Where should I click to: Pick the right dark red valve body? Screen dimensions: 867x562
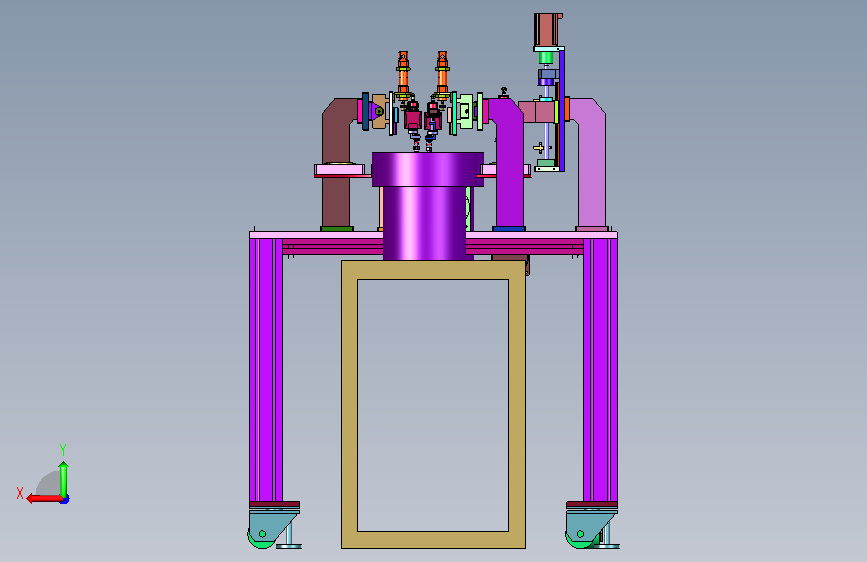click(x=433, y=119)
